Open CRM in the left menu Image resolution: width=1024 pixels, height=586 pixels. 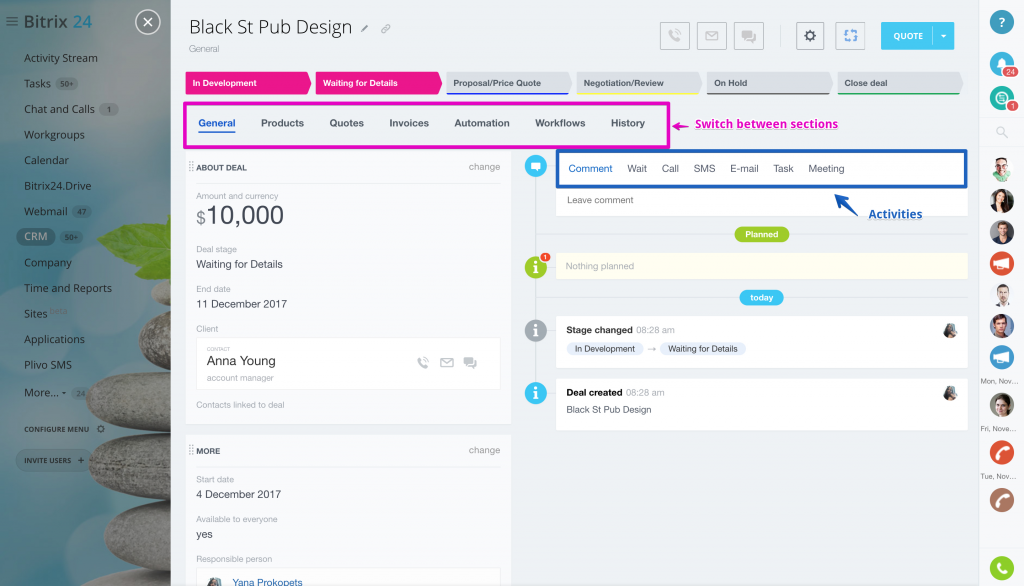(x=36, y=236)
